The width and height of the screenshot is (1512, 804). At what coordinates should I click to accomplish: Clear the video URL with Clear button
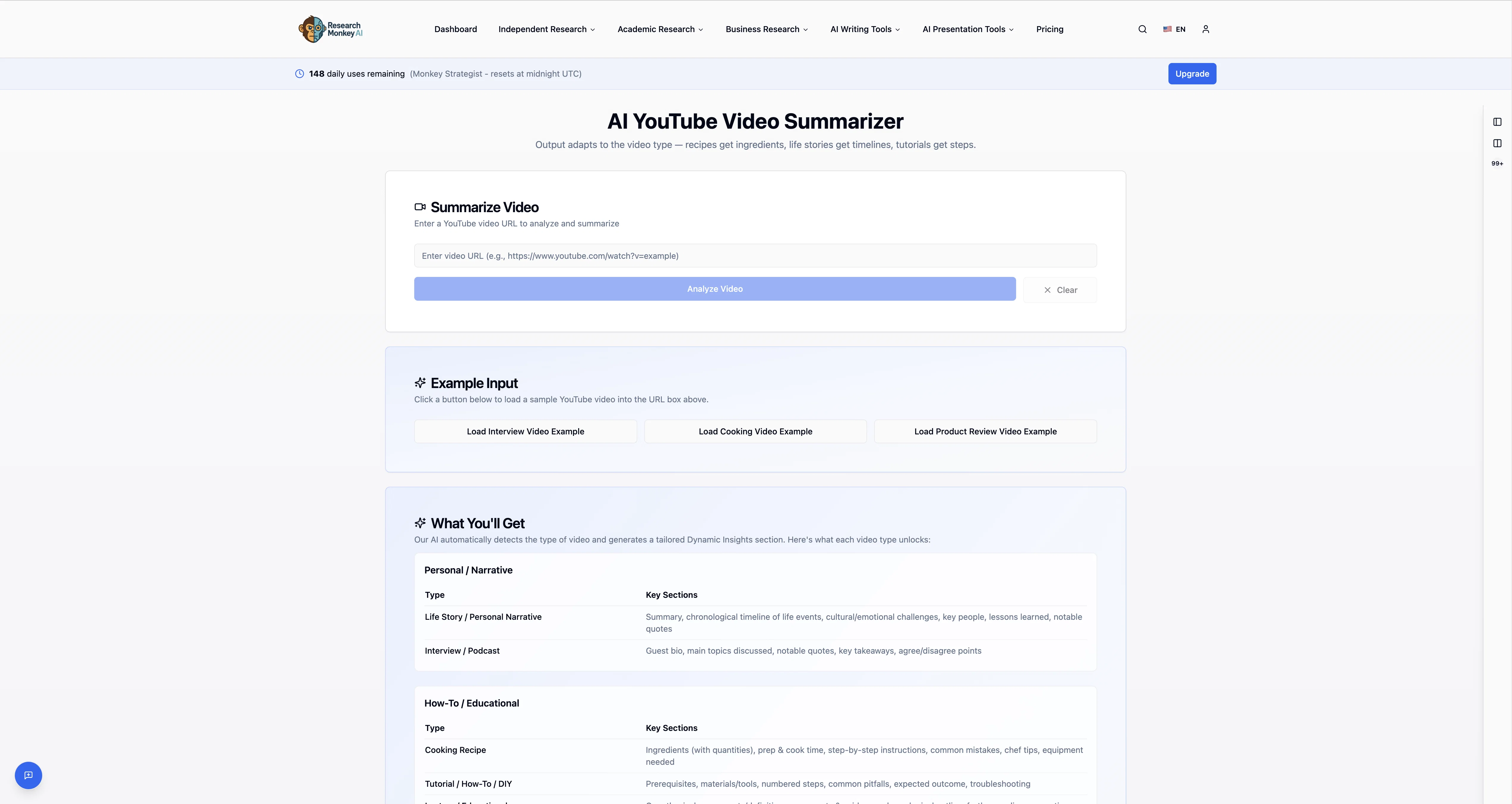[x=1060, y=290]
